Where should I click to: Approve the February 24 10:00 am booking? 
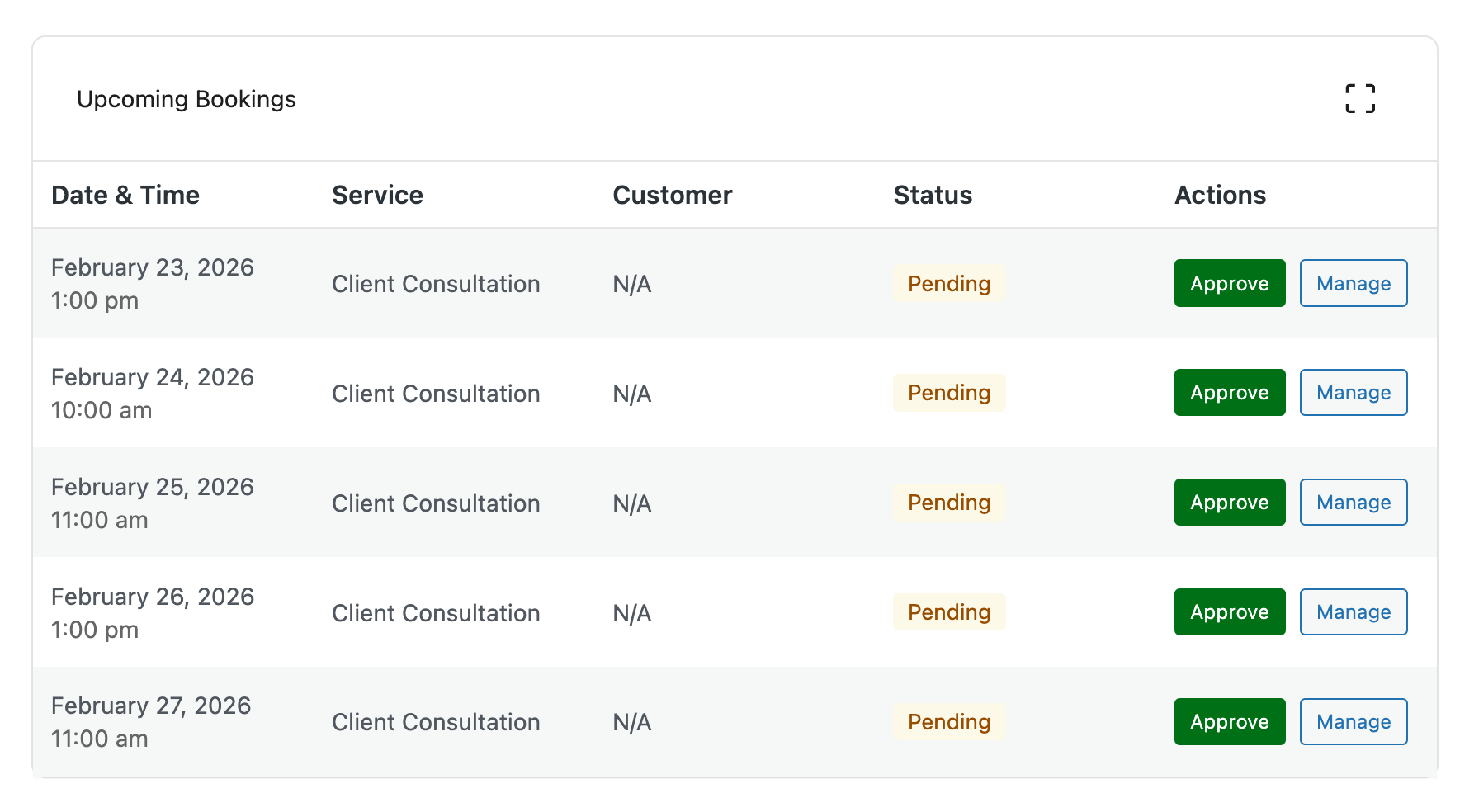pyautogui.click(x=1229, y=393)
